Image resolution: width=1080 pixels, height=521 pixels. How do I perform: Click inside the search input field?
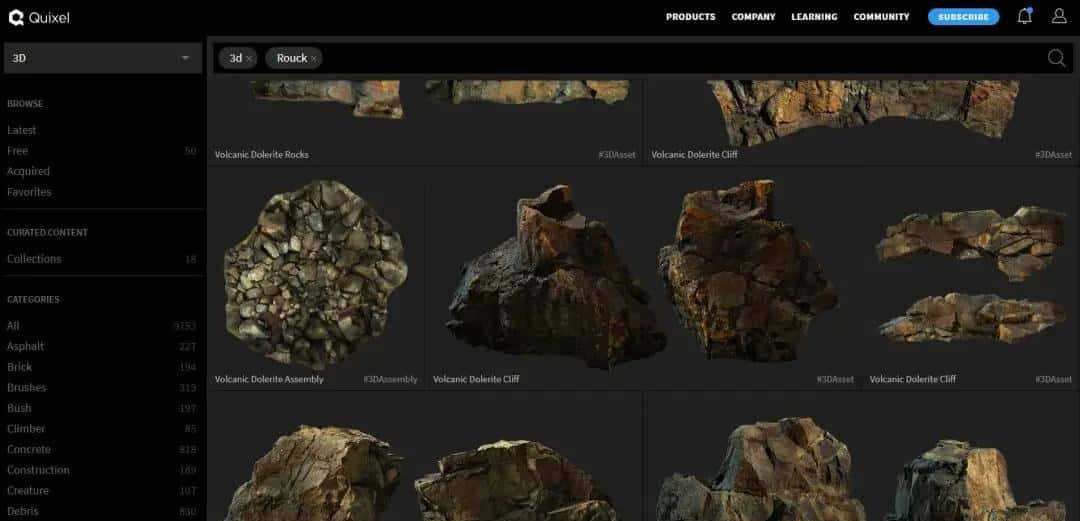pos(680,58)
